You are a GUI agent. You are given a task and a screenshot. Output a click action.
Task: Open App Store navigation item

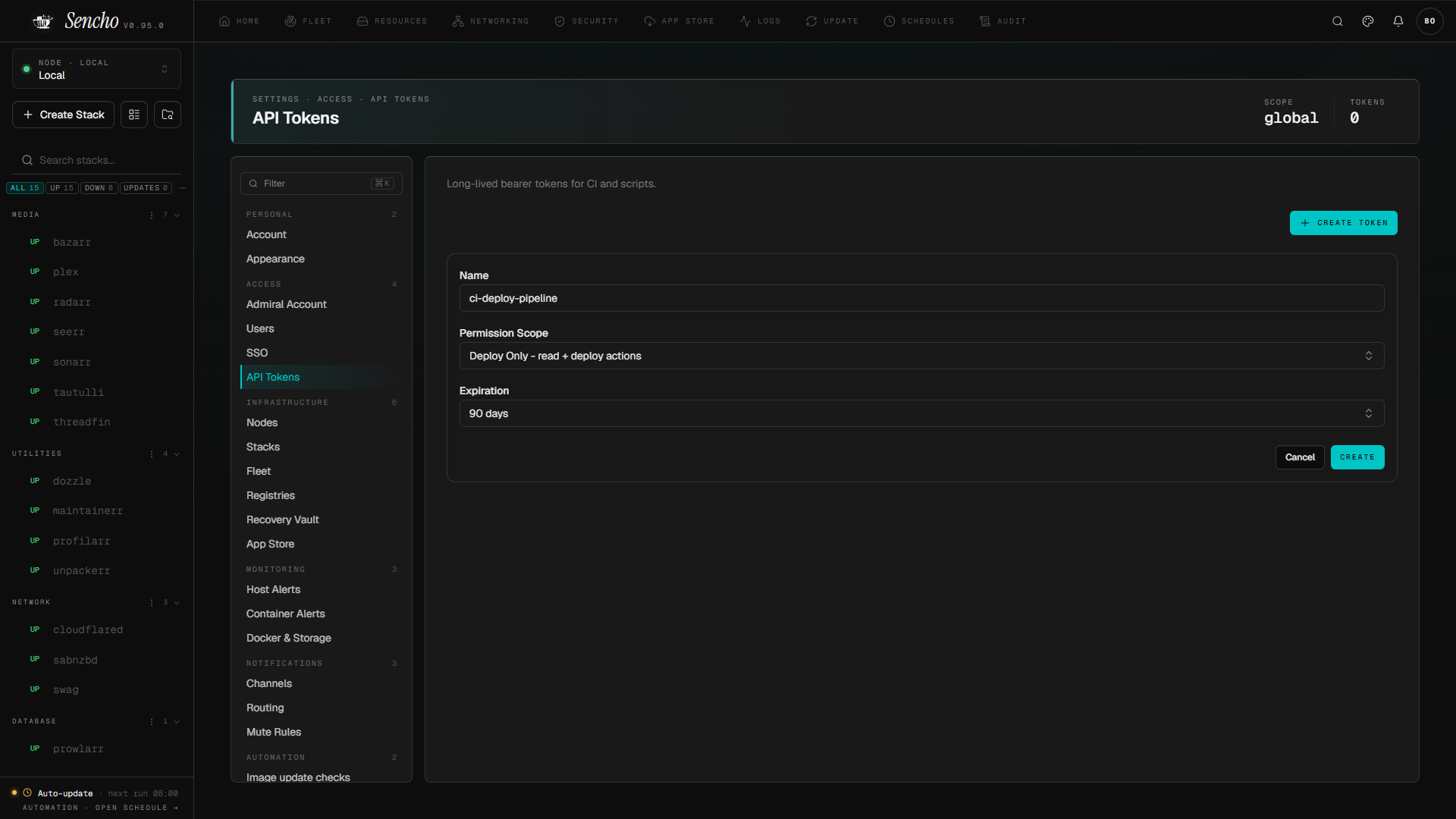coord(679,21)
